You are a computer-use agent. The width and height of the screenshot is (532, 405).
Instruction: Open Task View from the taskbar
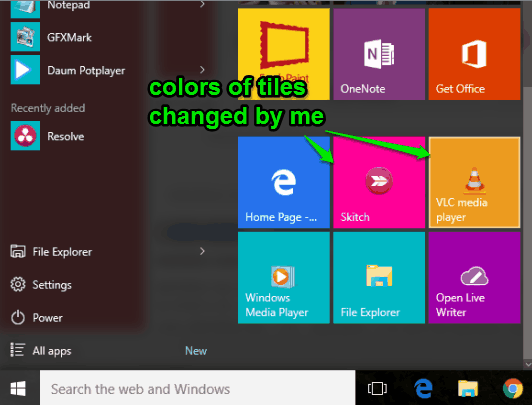pos(377,388)
